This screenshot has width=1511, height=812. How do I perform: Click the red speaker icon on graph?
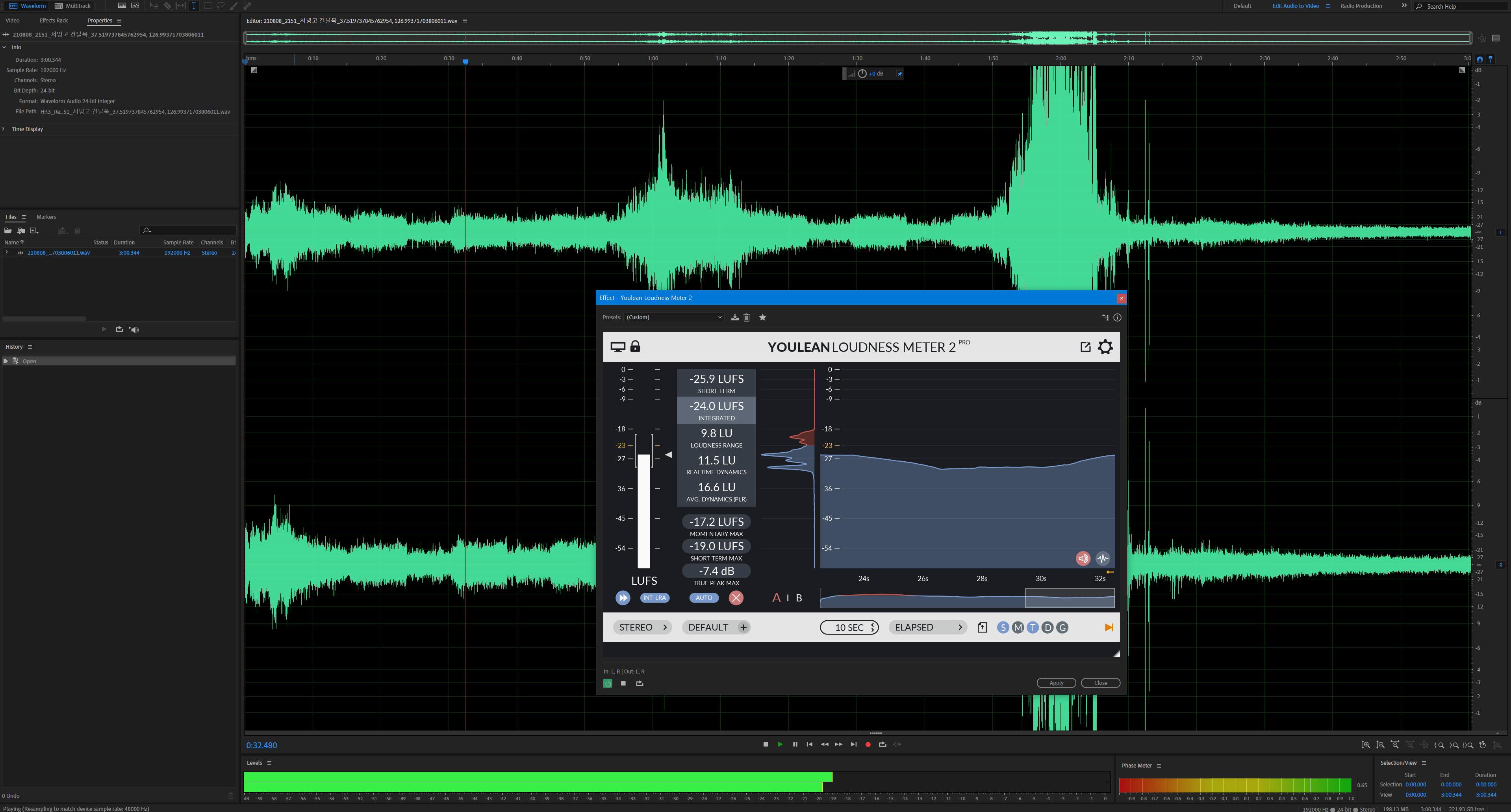click(x=1083, y=558)
